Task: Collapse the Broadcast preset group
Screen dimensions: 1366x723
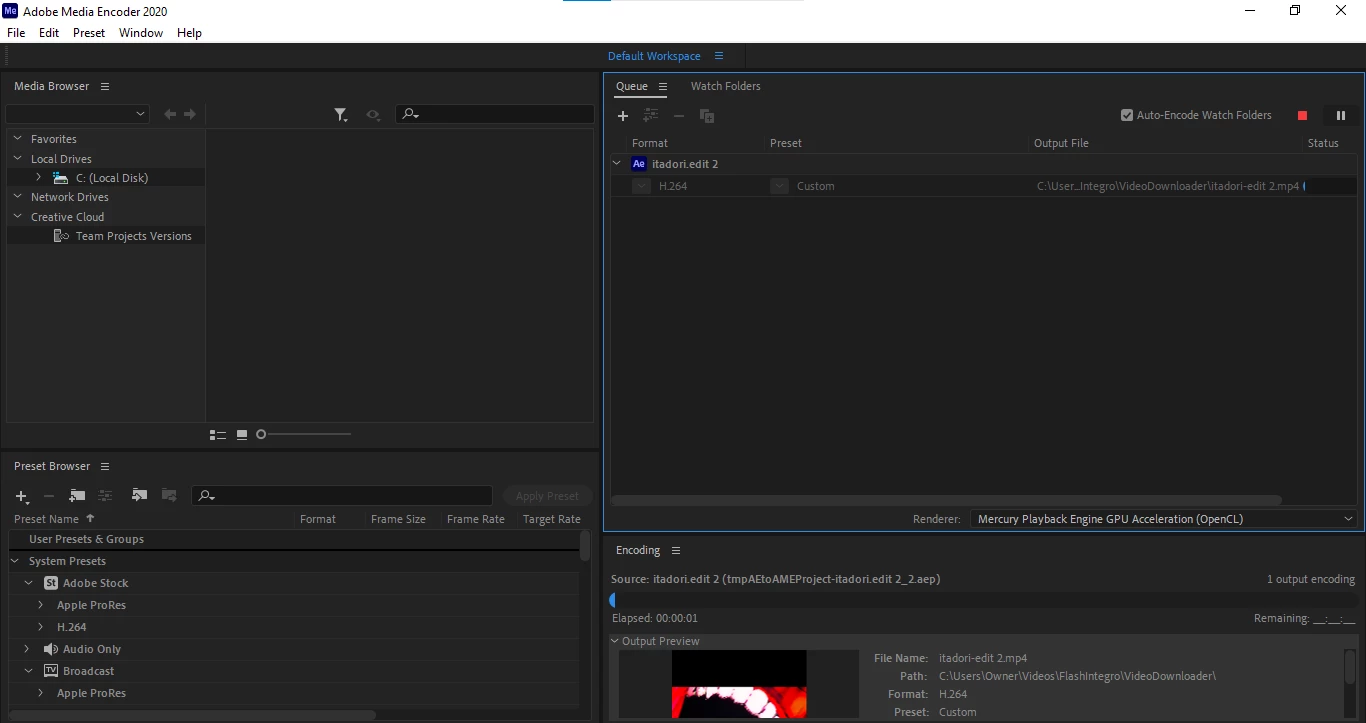Action: click(29, 671)
